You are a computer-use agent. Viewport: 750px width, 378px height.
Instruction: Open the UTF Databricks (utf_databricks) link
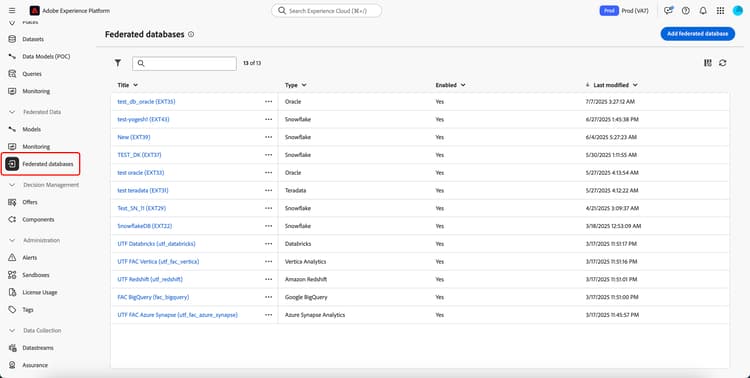coord(156,244)
